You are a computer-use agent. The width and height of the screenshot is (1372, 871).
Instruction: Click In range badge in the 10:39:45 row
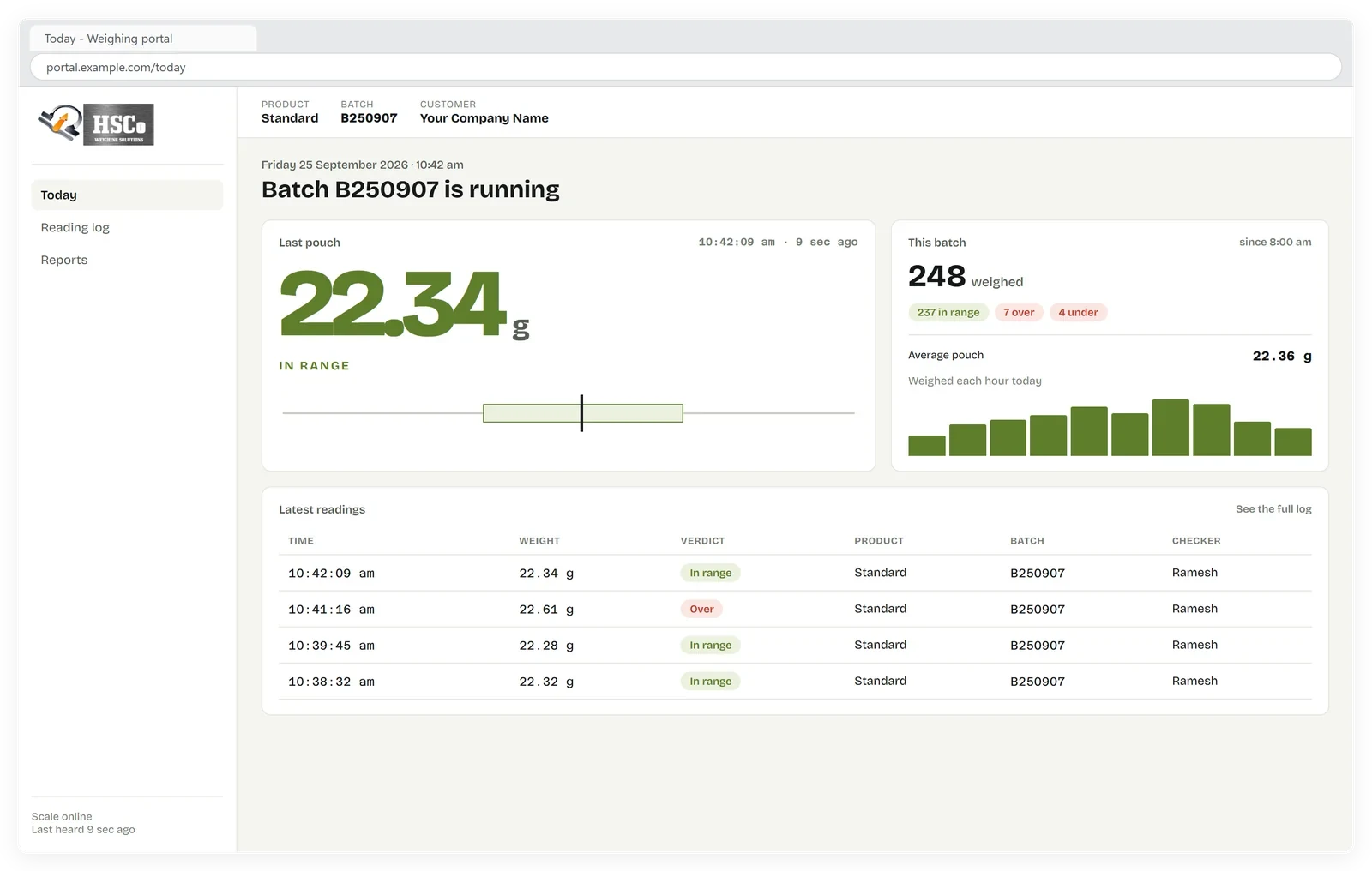[x=710, y=645]
